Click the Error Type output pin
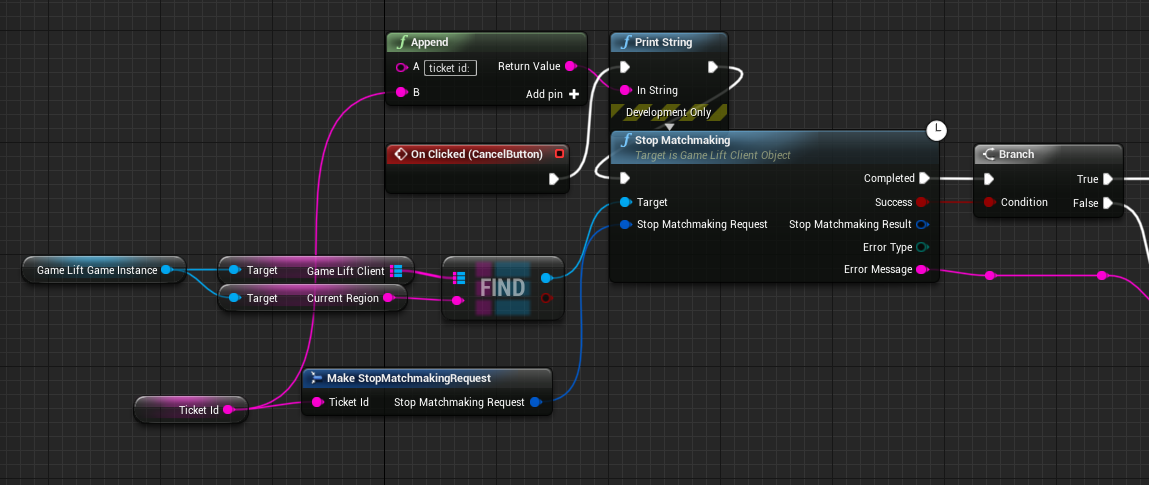 [922, 247]
